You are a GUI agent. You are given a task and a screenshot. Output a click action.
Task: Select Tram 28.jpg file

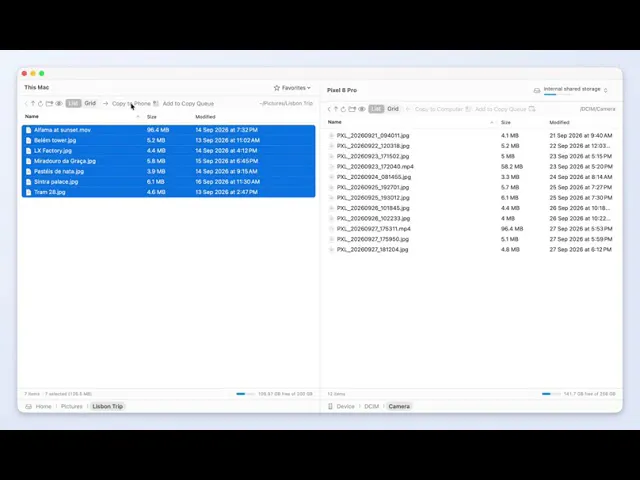point(168,192)
